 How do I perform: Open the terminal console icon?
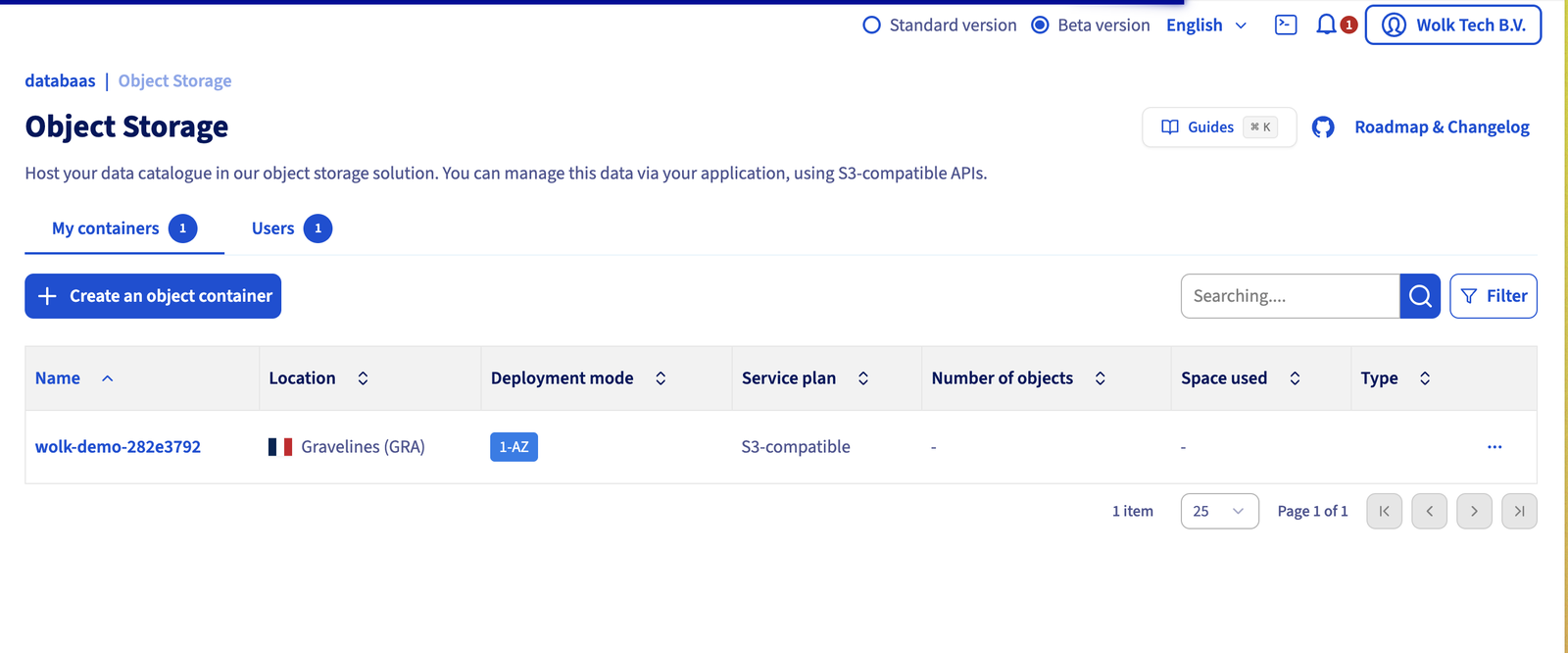(1286, 25)
